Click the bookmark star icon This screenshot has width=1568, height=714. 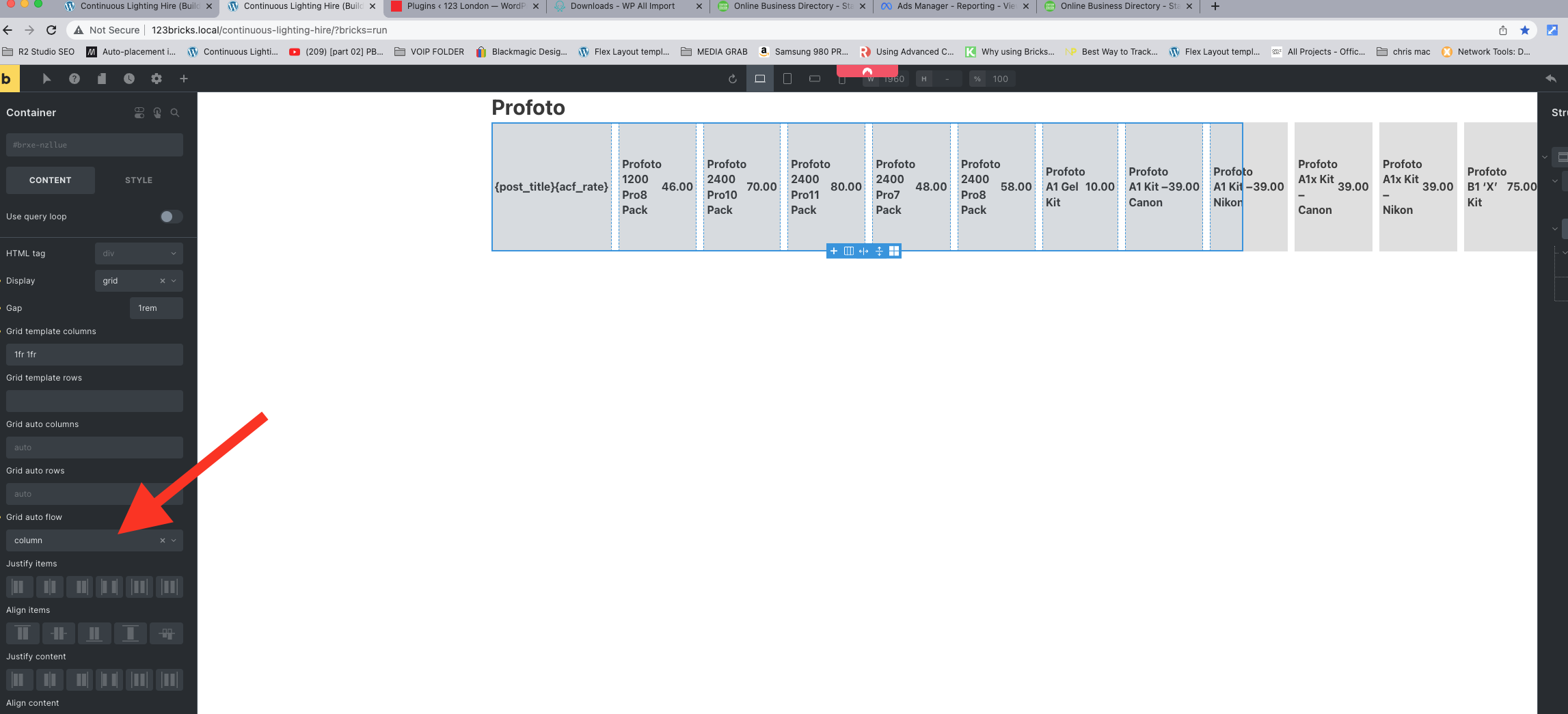click(x=1525, y=30)
